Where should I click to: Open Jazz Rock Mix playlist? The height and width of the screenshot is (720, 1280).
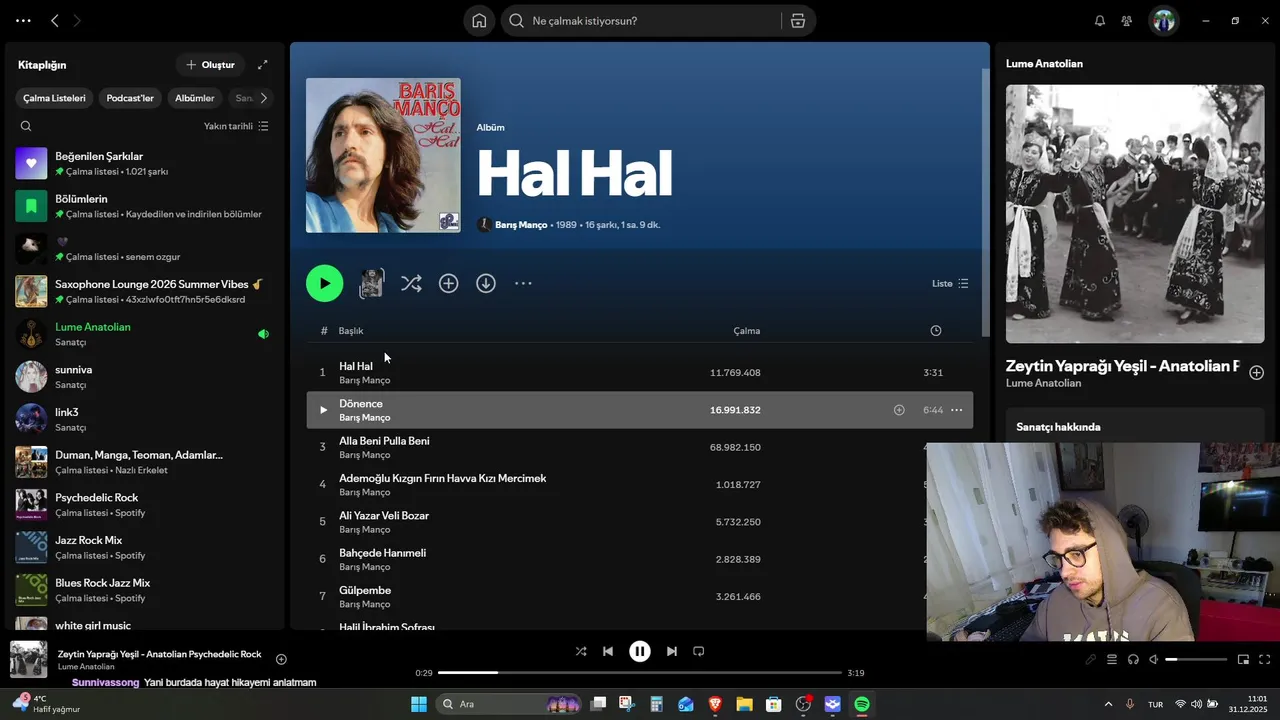point(145,547)
